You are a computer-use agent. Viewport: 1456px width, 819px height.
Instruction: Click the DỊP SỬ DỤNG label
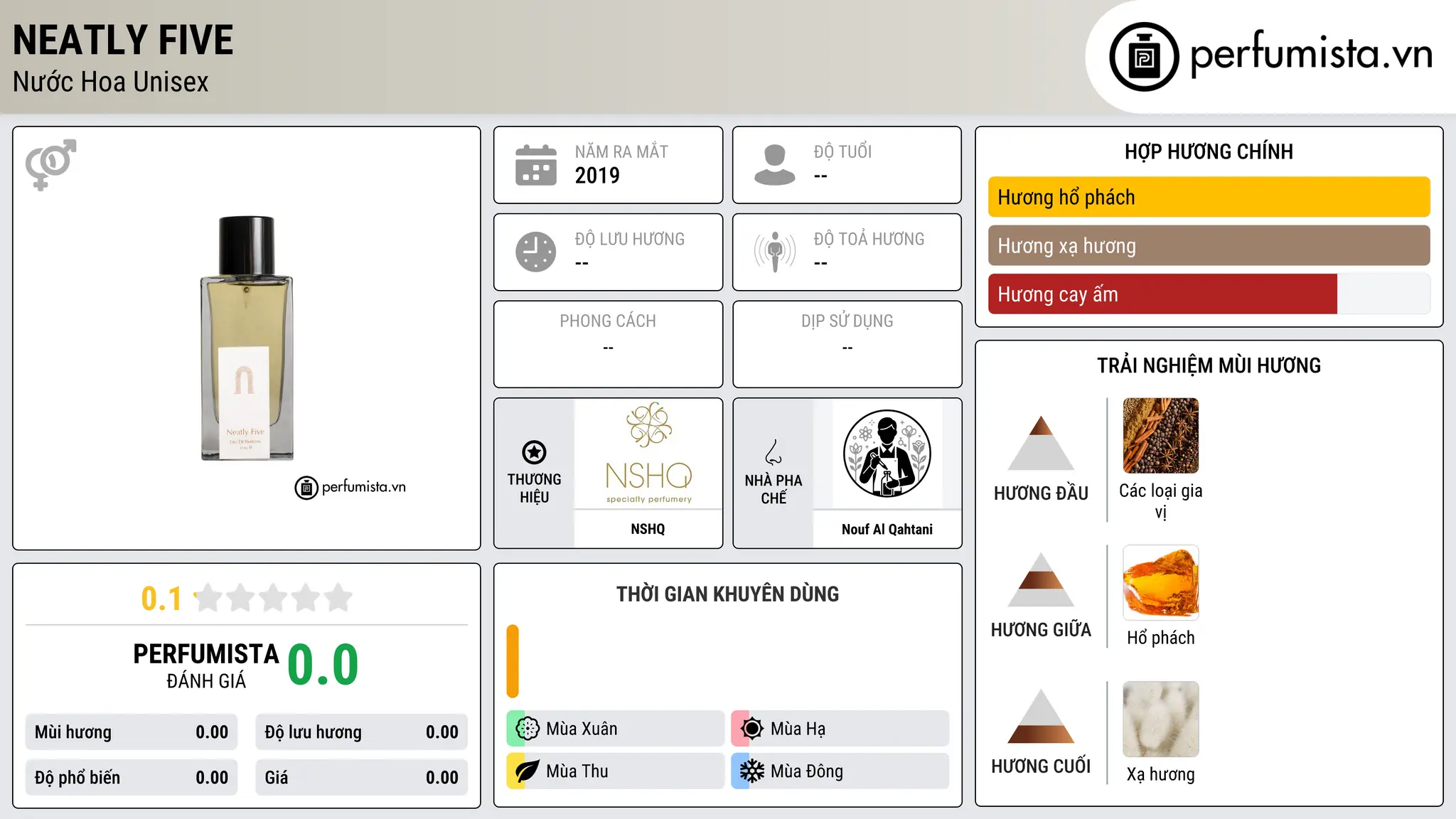click(x=847, y=321)
